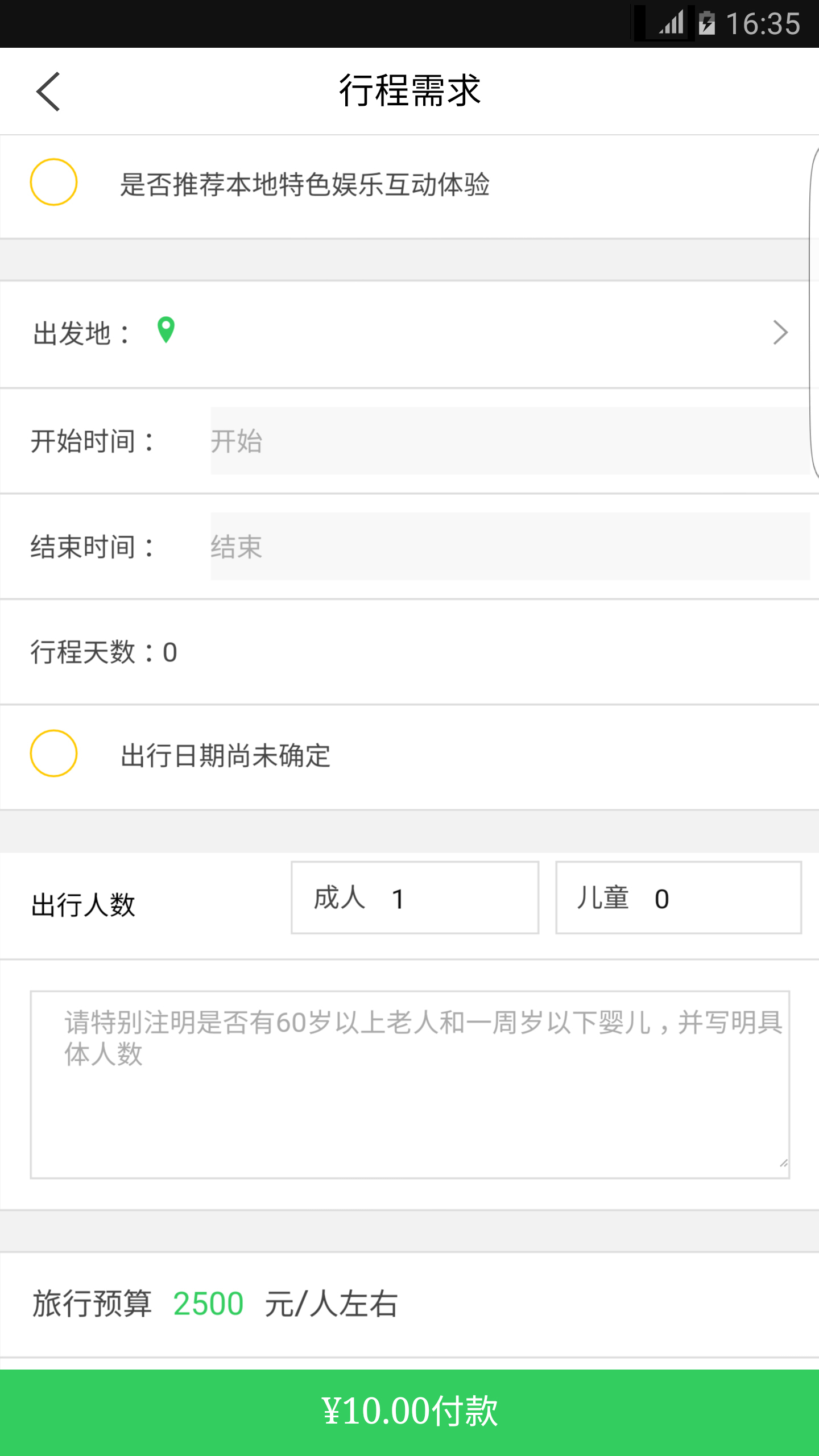
Task: Tap the itinerary days count row
Action: pyautogui.click(x=104, y=652)
